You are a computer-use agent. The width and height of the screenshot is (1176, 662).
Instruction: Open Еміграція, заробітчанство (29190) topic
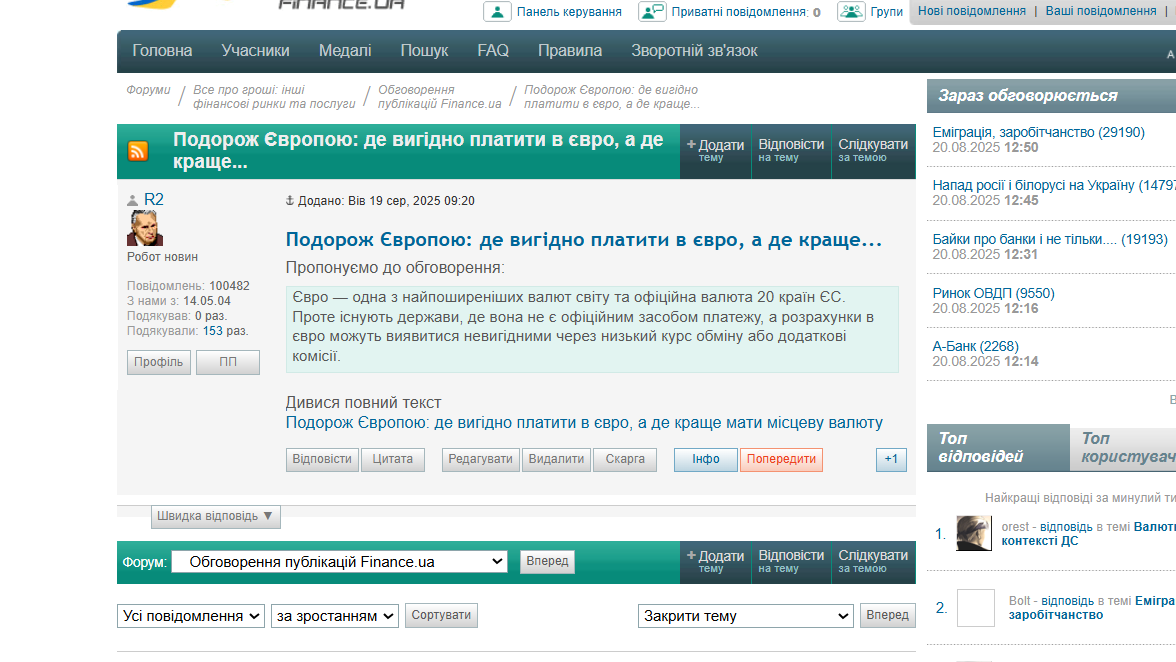tap(1039, 133)
